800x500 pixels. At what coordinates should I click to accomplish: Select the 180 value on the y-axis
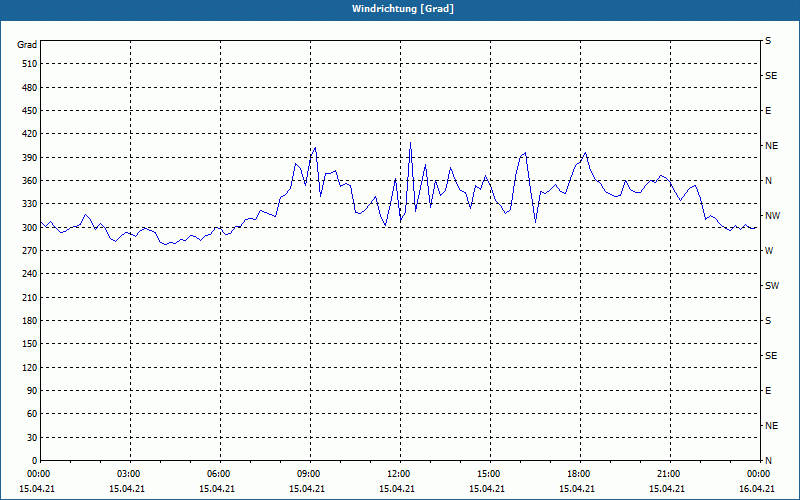click(28, 321)
